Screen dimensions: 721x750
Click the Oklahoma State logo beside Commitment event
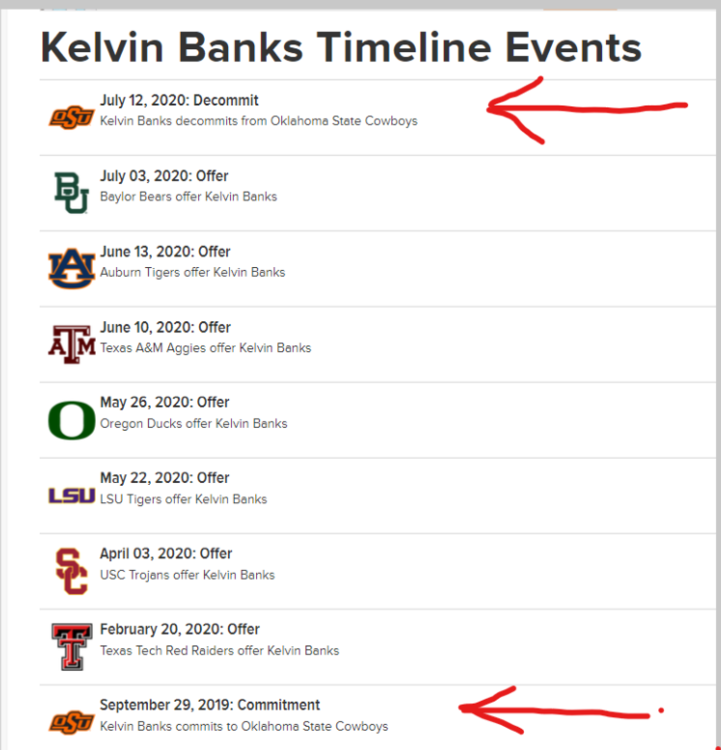coord(72,721)
